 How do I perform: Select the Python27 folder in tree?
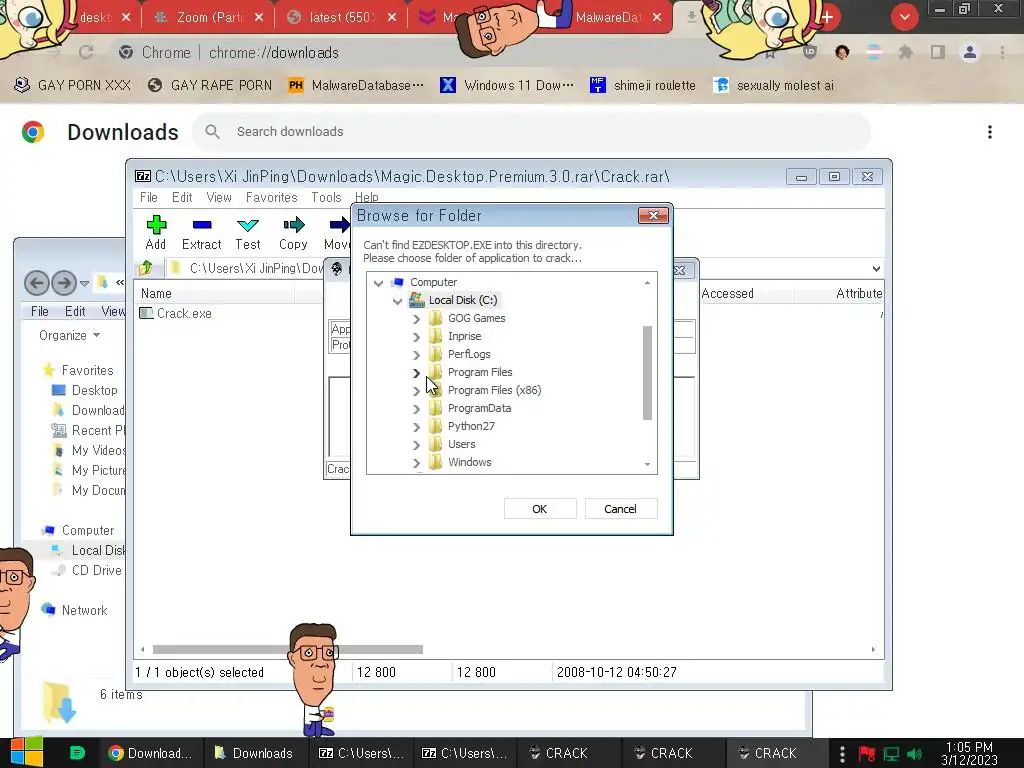coord(471,426)
